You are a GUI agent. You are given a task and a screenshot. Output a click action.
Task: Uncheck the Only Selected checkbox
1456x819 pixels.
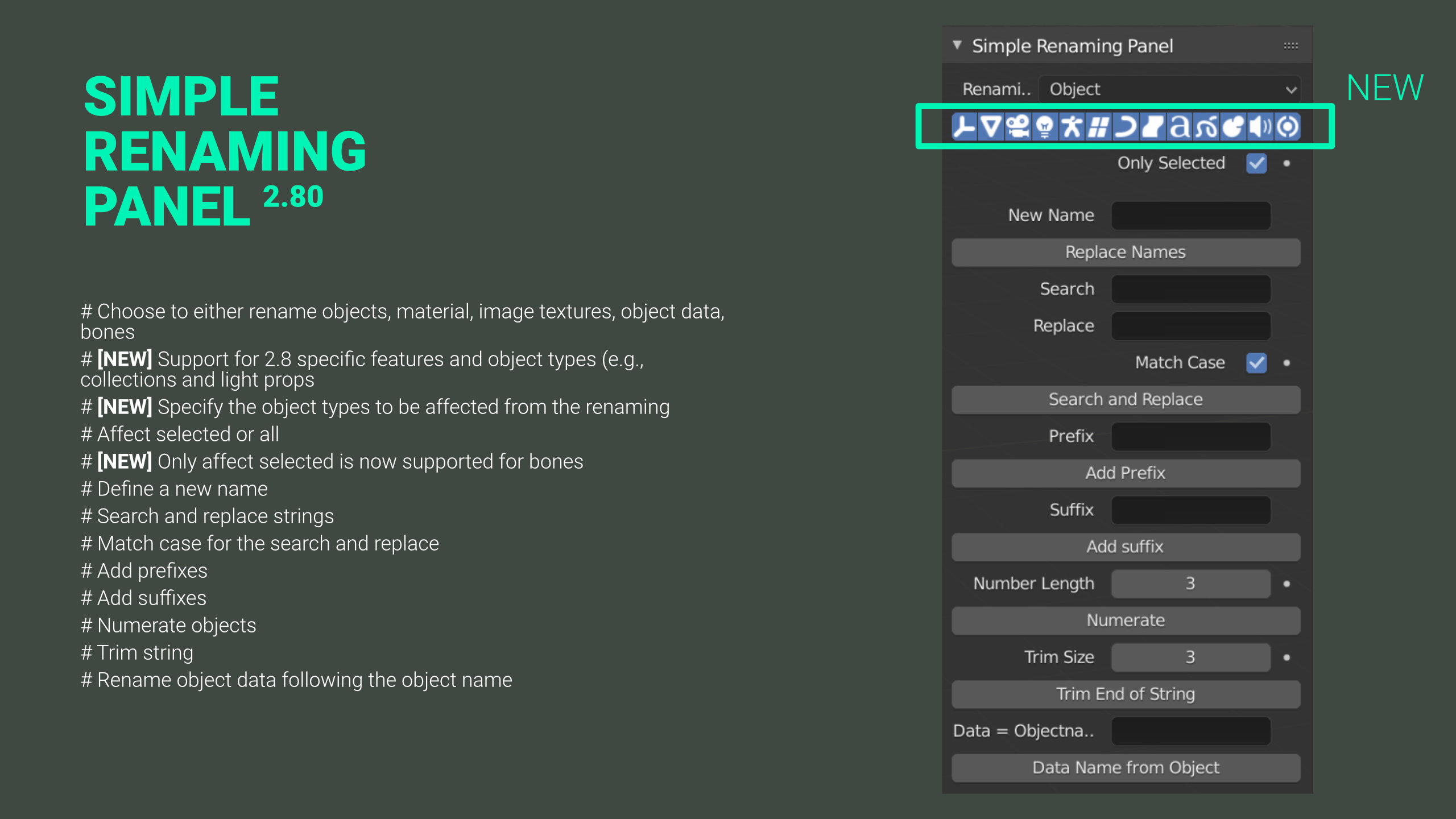[1256, 163]
